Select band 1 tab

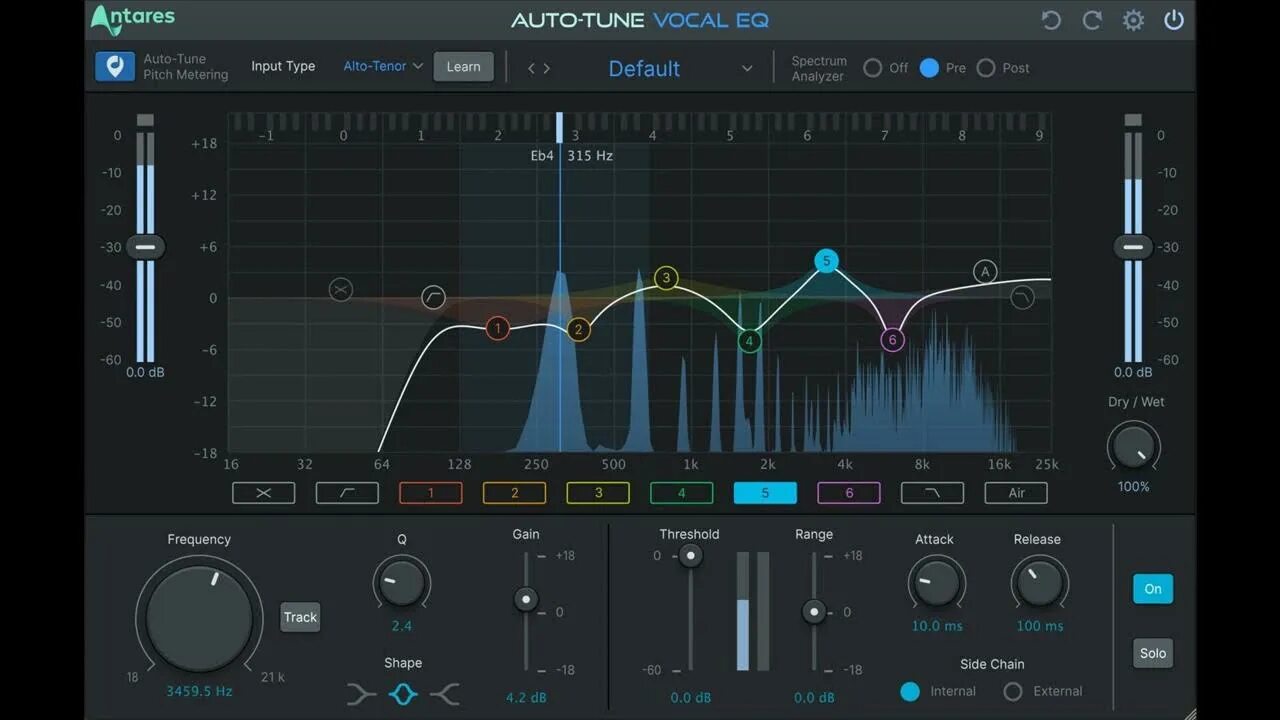(x=431, y=493)
